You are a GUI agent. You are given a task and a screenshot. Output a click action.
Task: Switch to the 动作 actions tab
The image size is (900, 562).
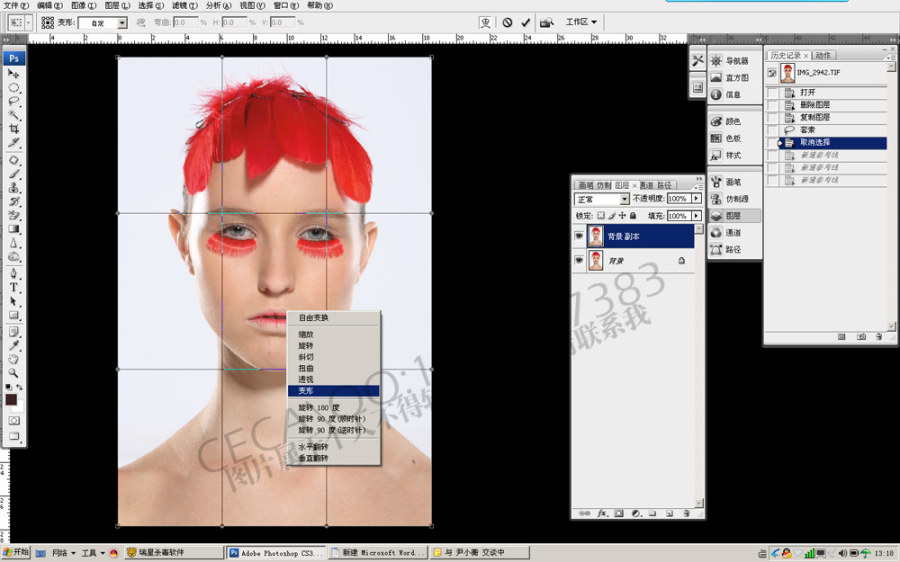pos(823,55)
